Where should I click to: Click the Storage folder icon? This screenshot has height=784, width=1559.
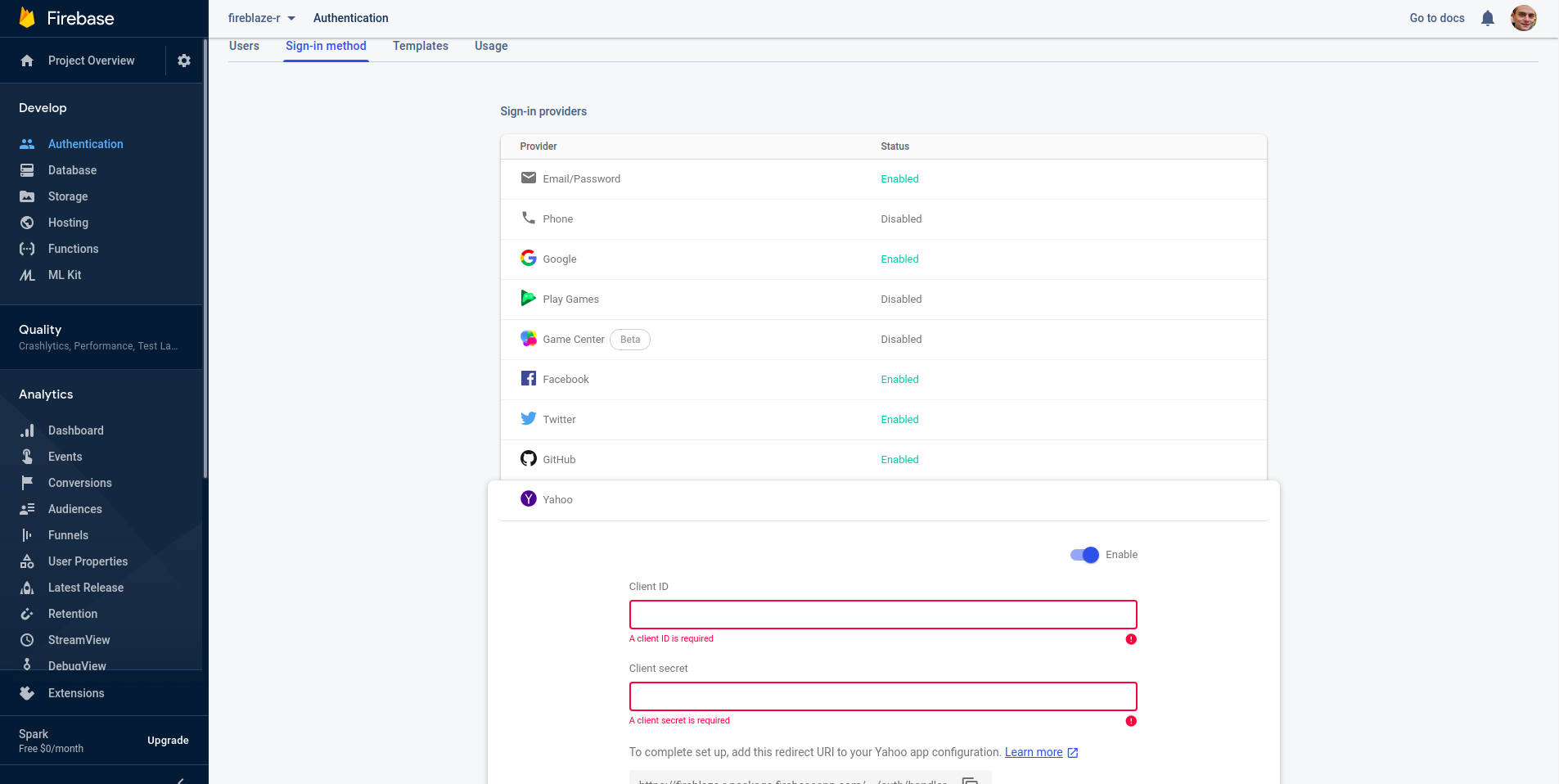click(x=27, y=196)
